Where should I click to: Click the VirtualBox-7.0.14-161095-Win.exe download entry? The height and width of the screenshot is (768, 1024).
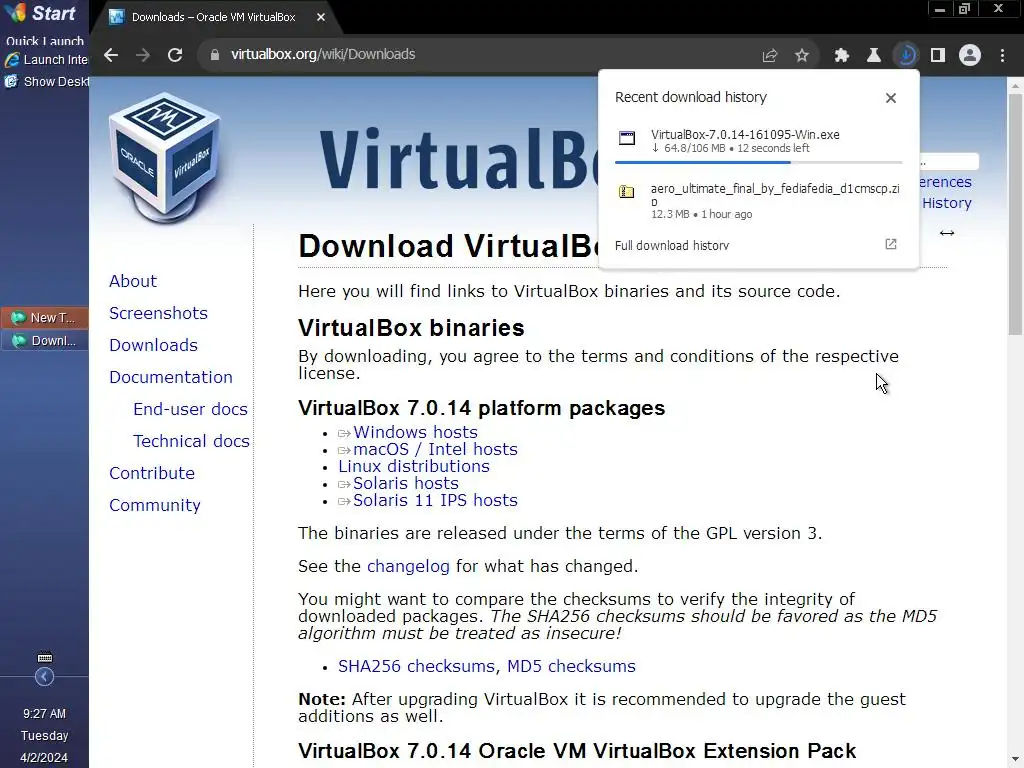pos(759,141)
